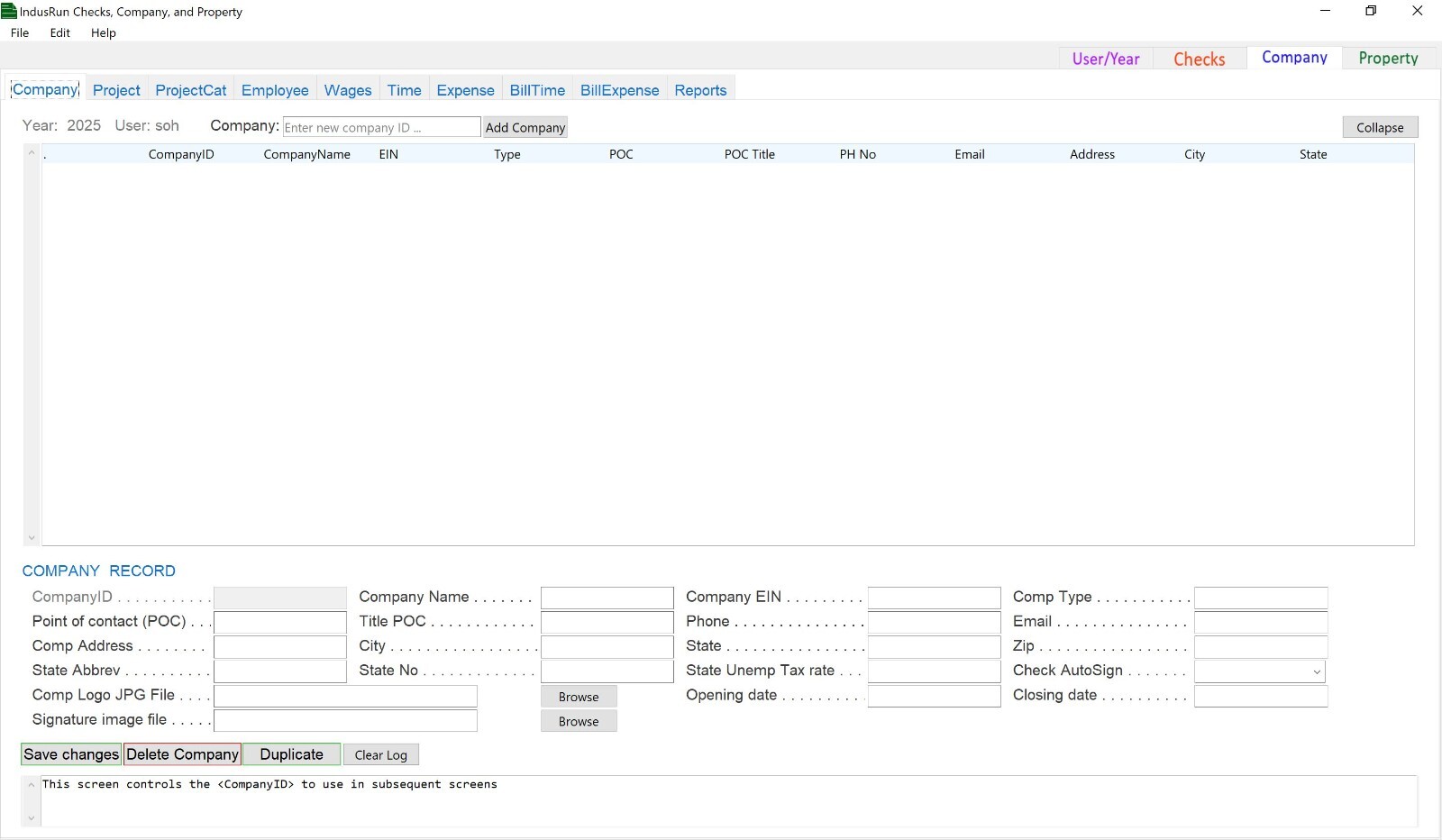Click the EIN column header
The width and height of the screenshot is (1442, 840).
click(388, 154)
